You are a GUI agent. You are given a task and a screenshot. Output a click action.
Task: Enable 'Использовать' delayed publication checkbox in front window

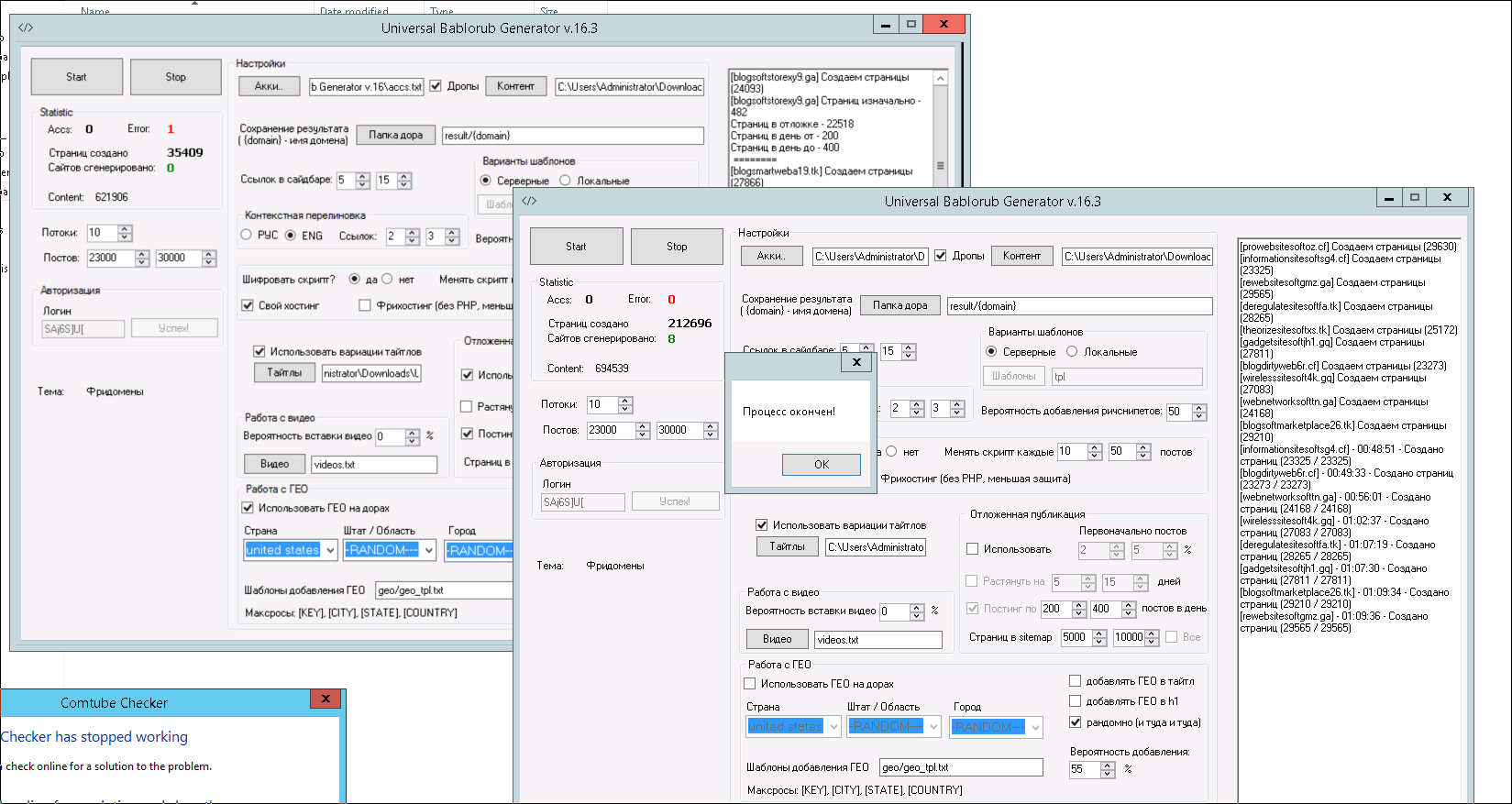tap(973, 549)
